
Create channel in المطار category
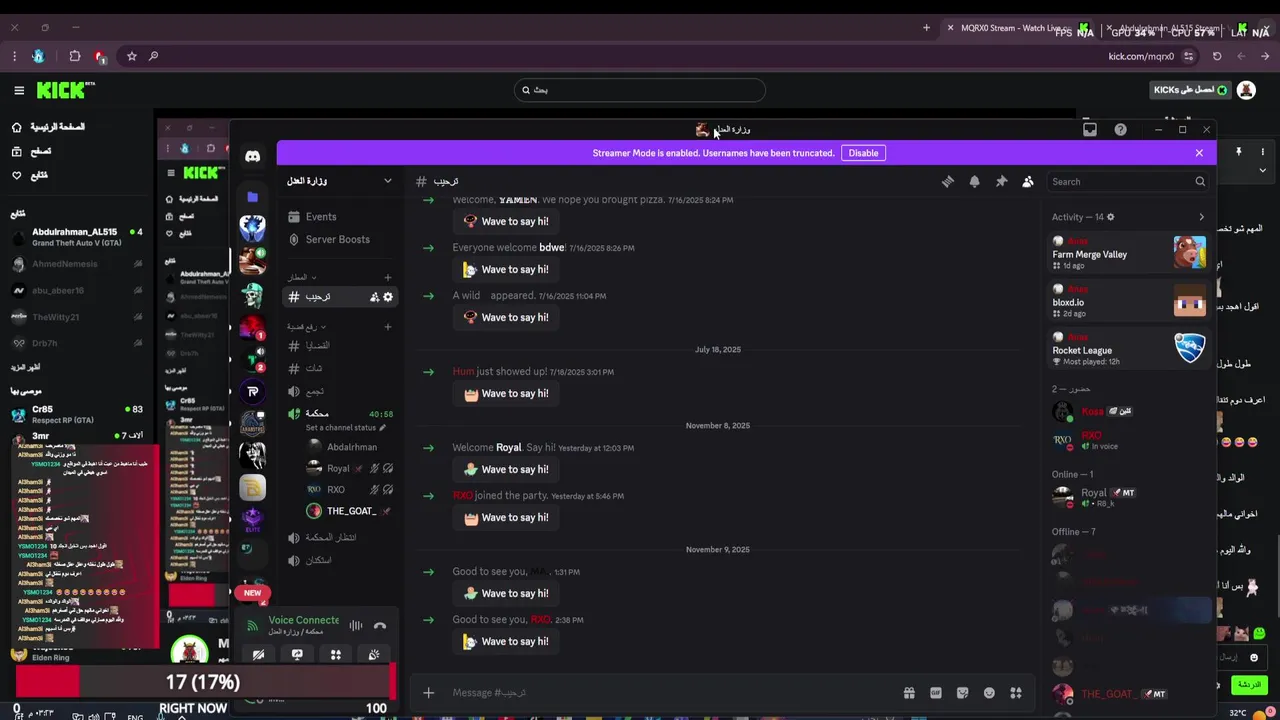pyautogui.click(x=388, y=277)
